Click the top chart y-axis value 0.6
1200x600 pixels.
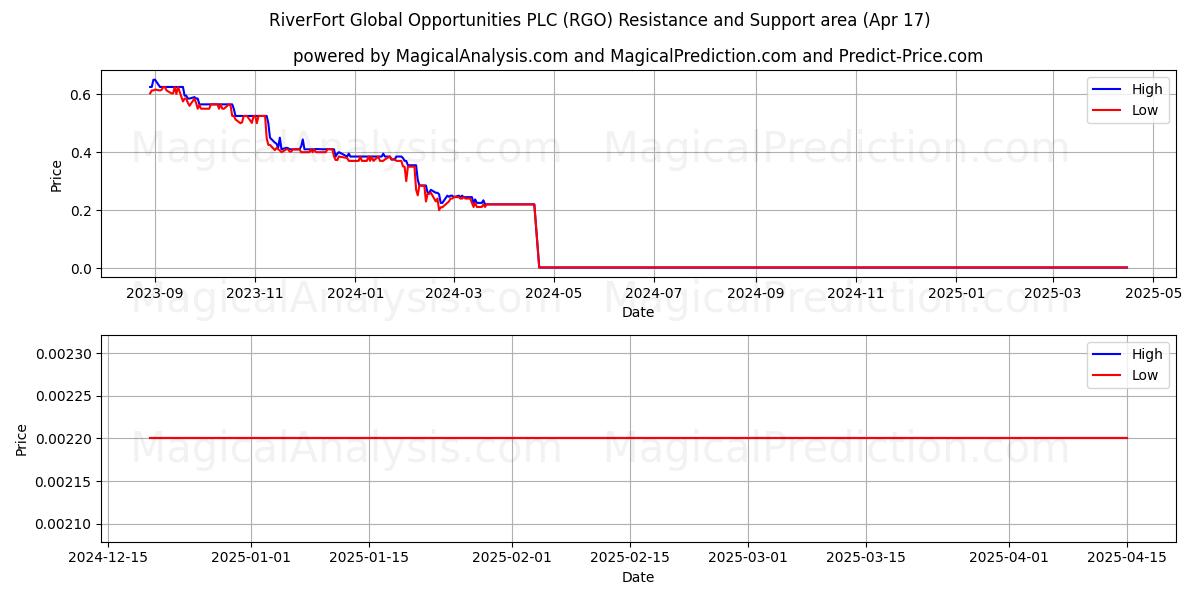(81, 95)
